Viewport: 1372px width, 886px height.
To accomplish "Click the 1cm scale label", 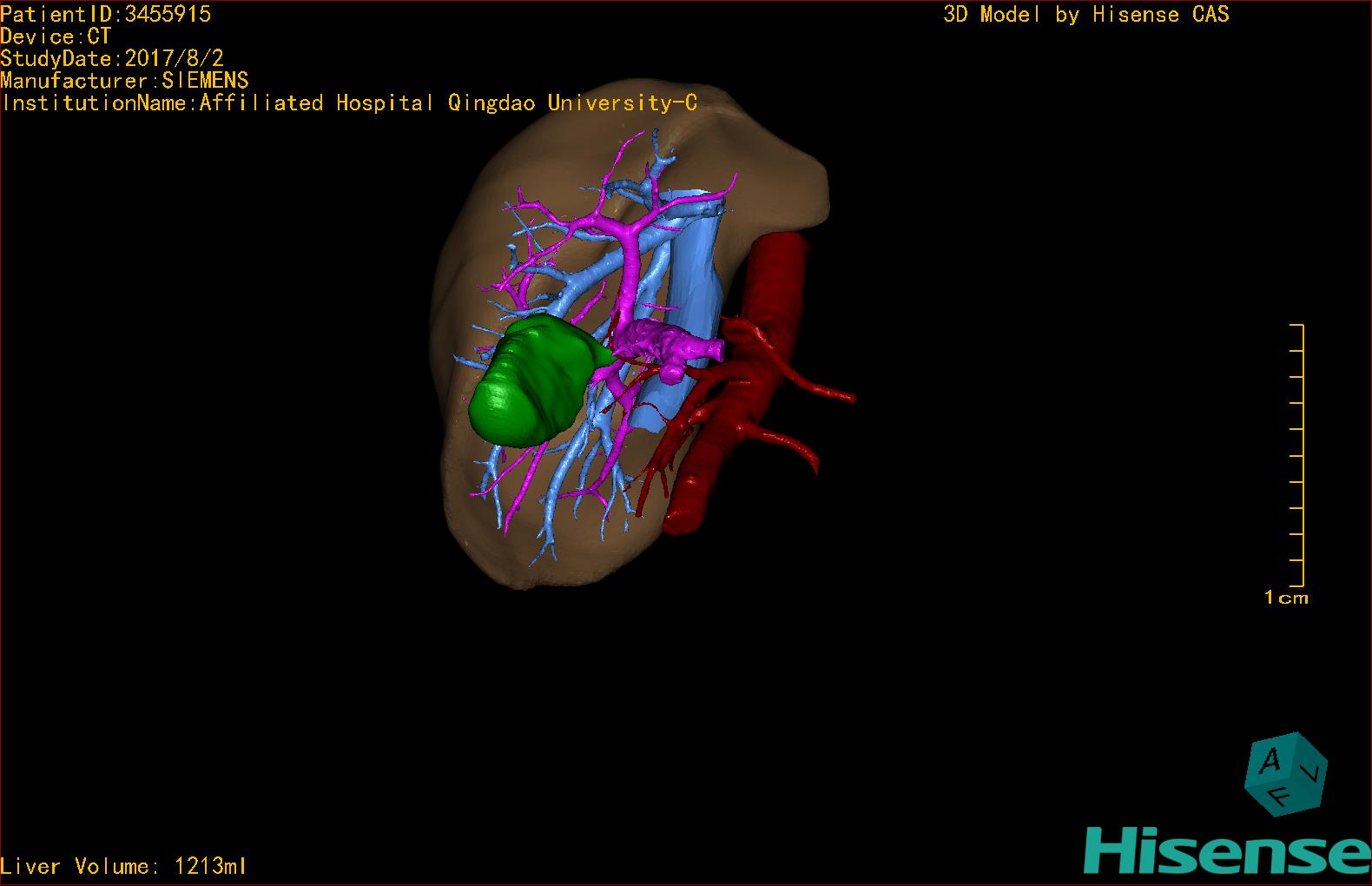I will pos(1286,598).
